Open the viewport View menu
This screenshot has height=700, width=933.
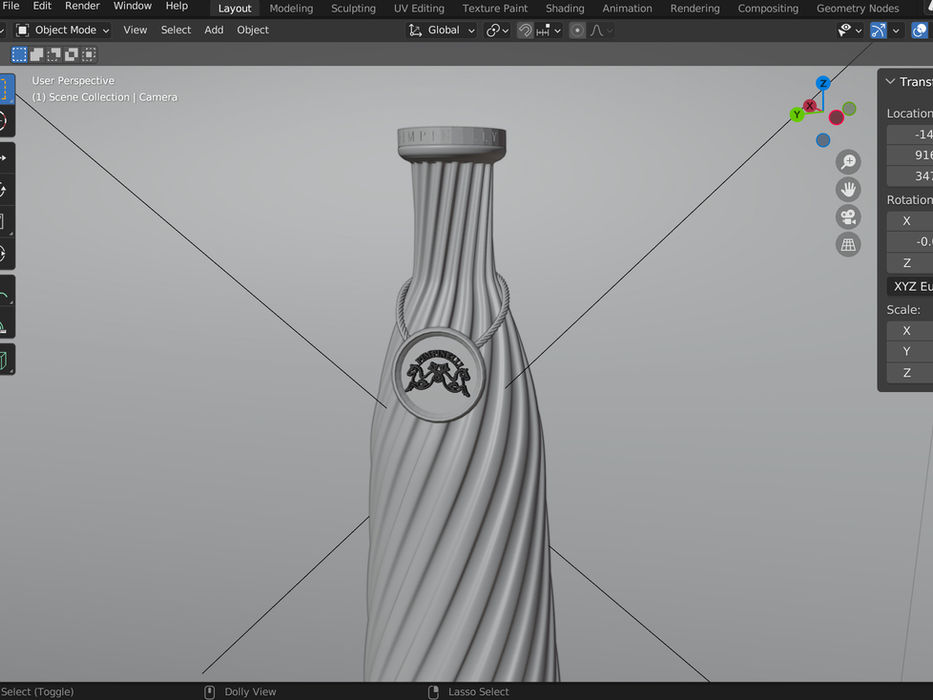point(135,30)
